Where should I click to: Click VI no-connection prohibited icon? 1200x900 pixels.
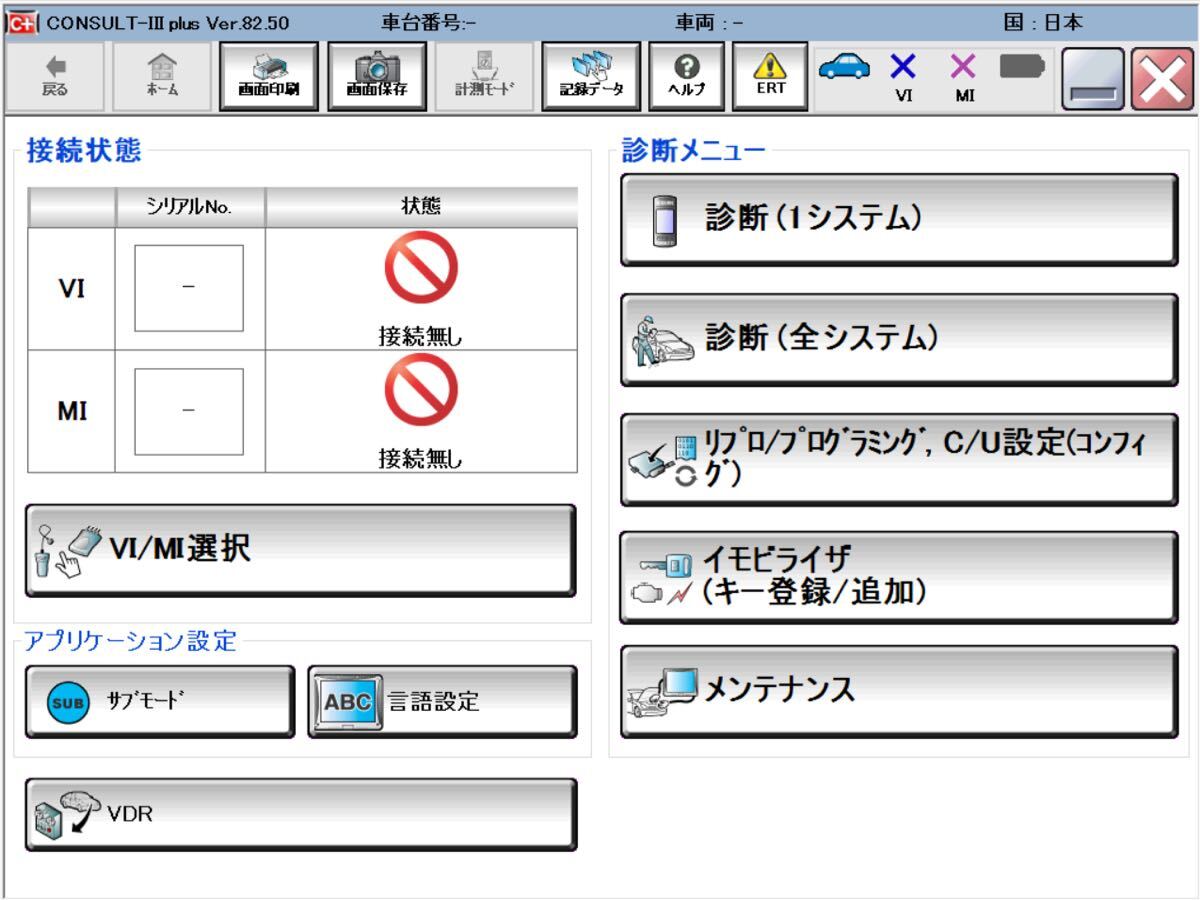(x=421, y=268)
